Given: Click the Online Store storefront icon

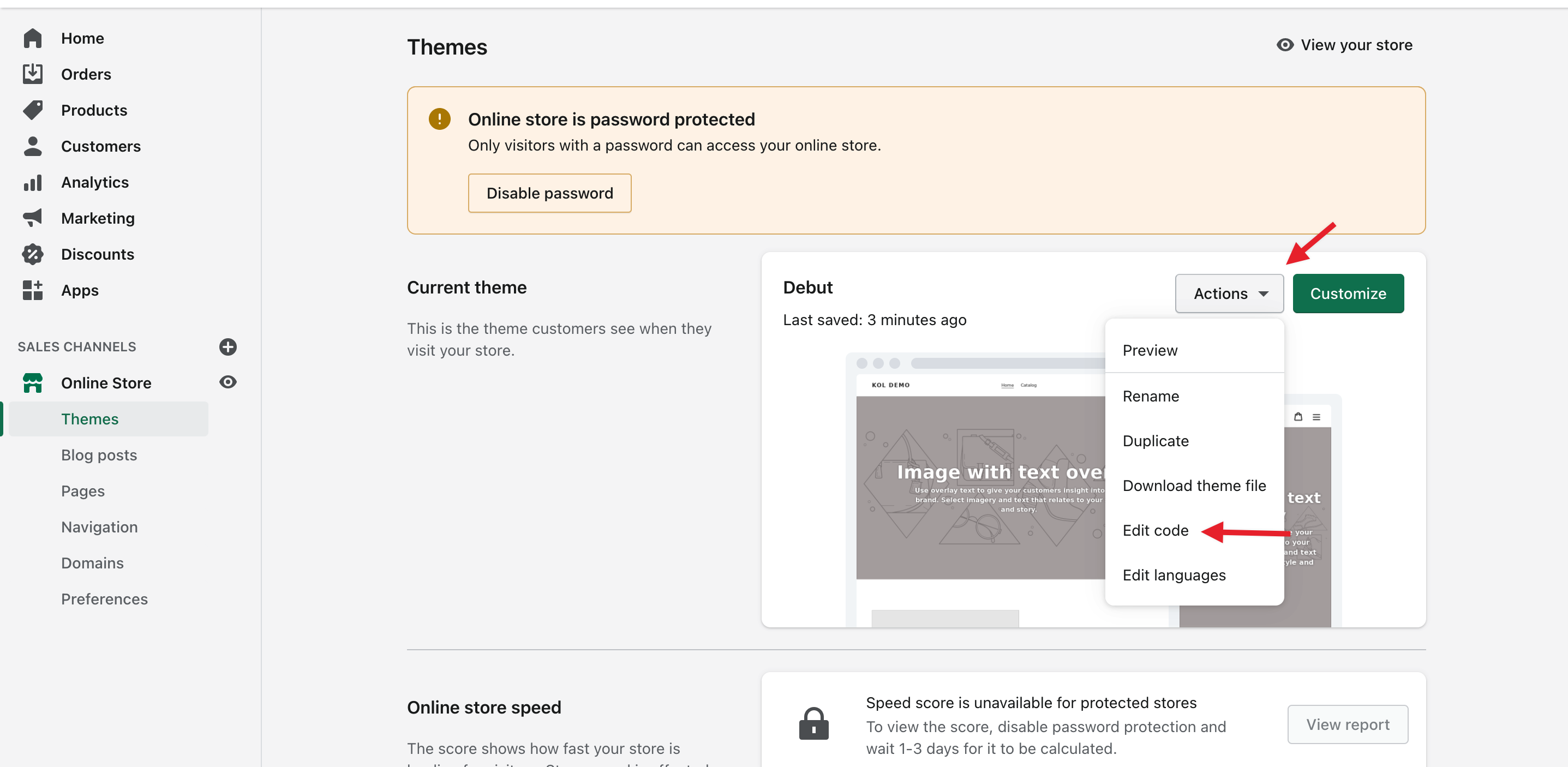Looking at the screenshot, I should pyautogui.click(x=32, y=383).
